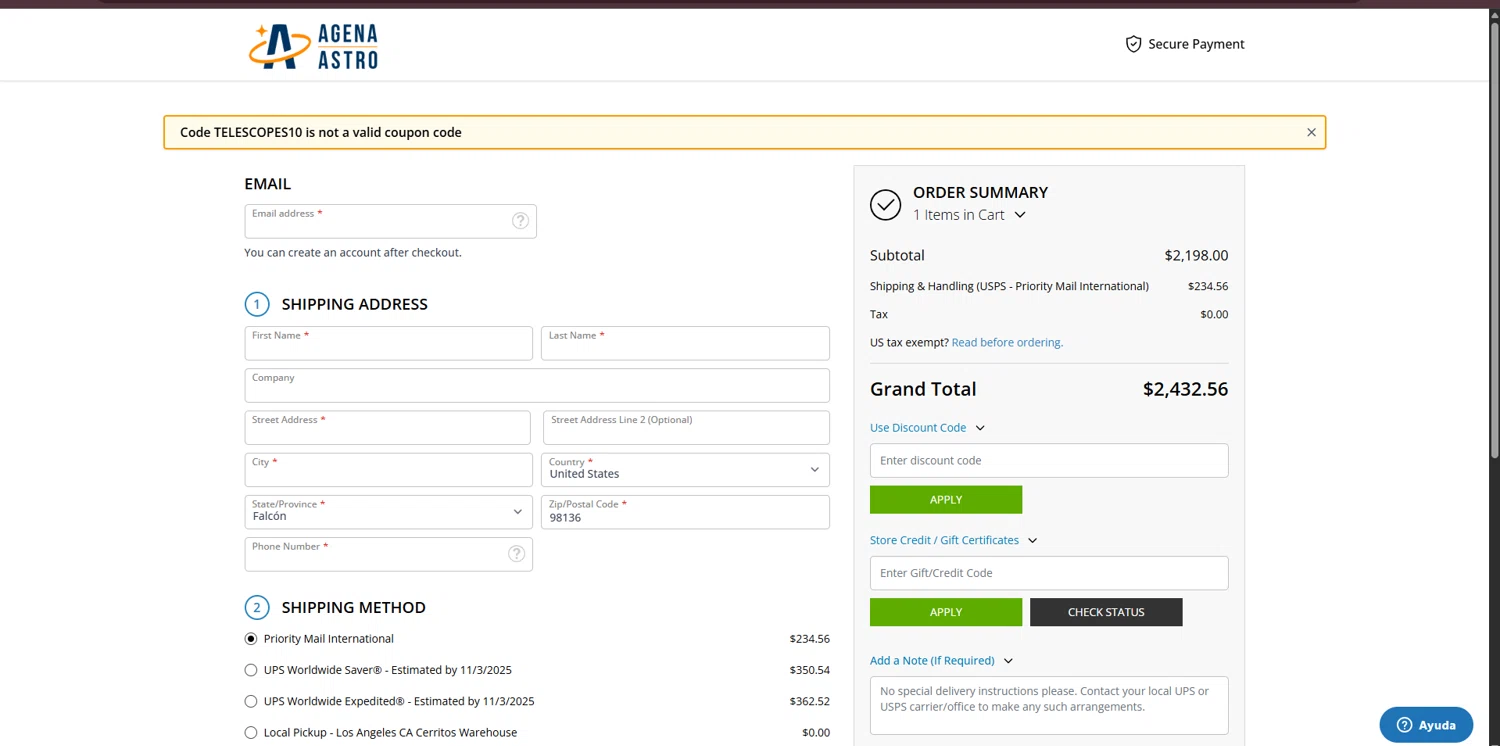Open the Read before ordering link

1007,342
